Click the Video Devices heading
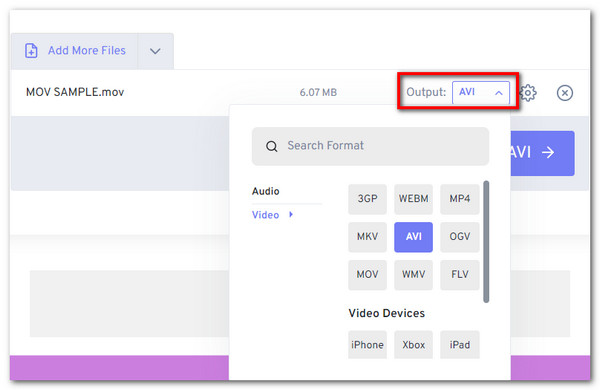 (x=386, y=313)
